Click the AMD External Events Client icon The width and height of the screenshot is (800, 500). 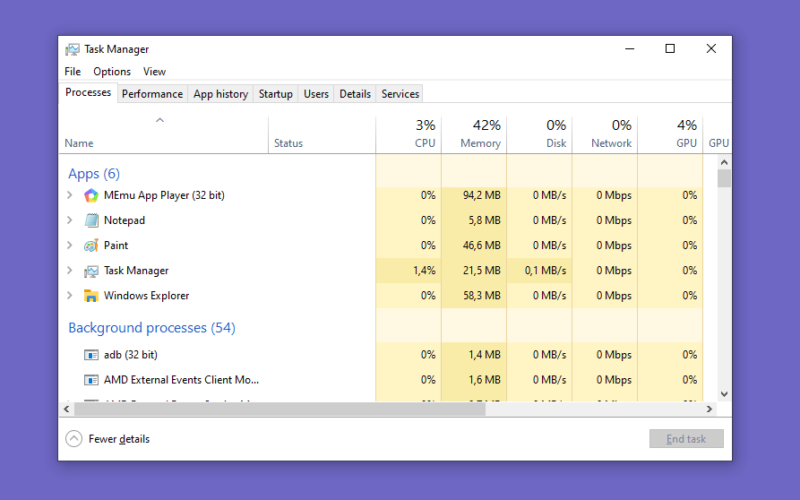(91, 380)
